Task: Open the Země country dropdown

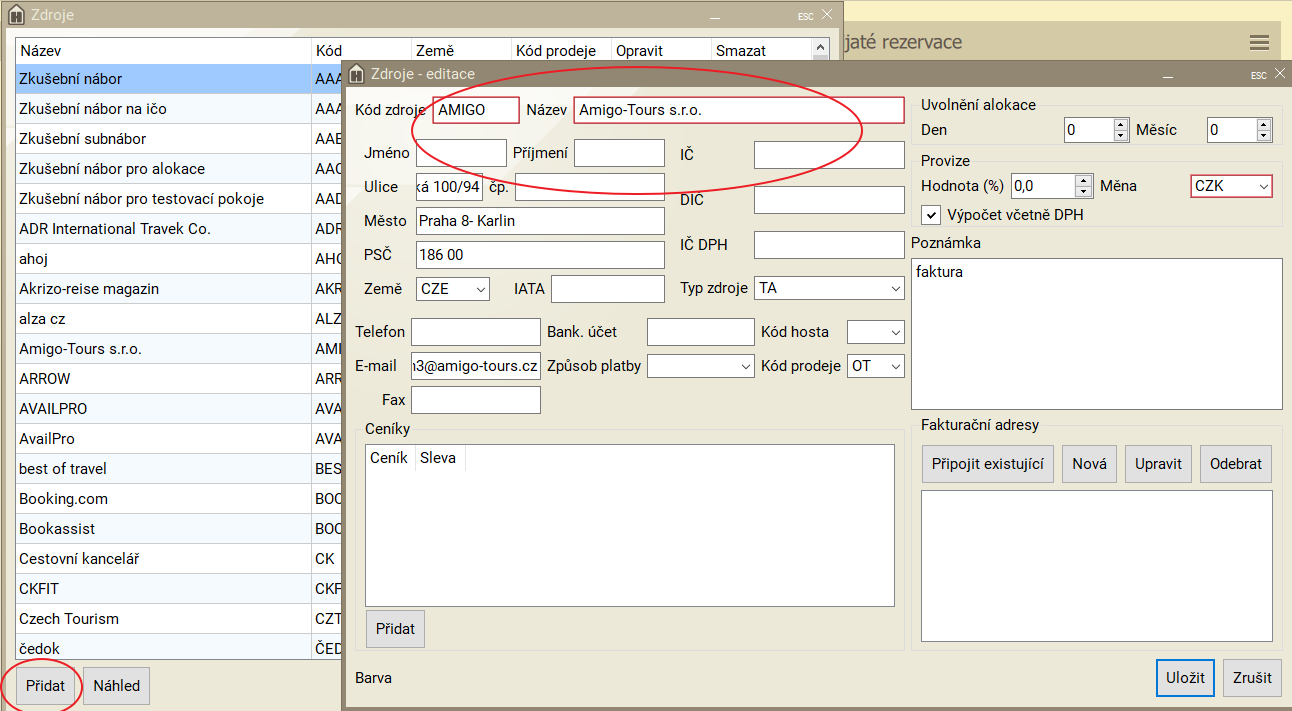Action: coord(453,289)
